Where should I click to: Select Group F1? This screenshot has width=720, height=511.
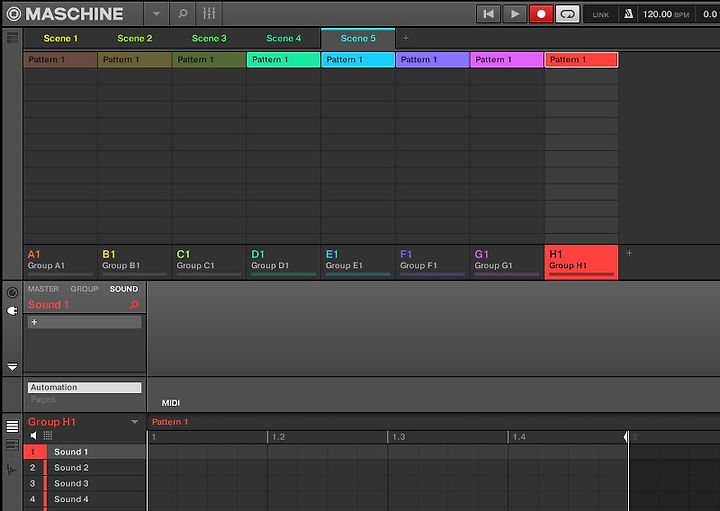(433, 262)
